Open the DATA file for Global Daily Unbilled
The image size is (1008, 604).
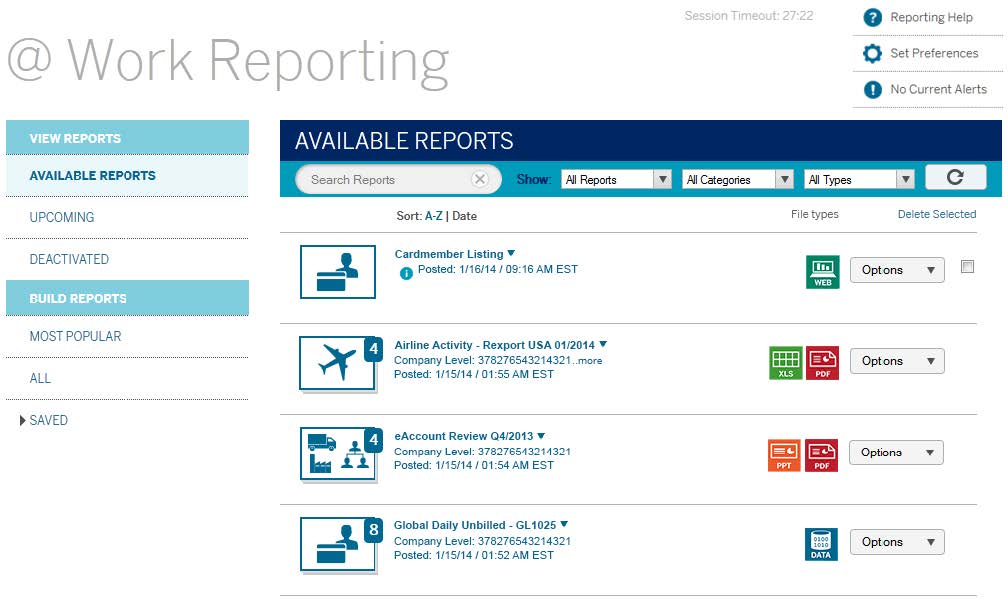[821, 542]
